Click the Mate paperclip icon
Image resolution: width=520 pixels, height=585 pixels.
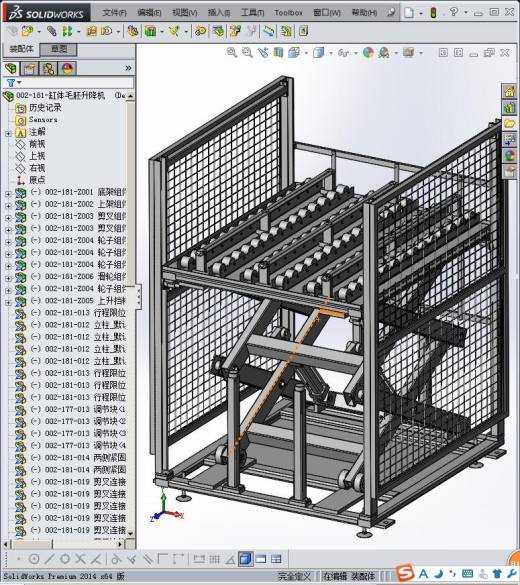pyautogui.click(x=51, y=31)
